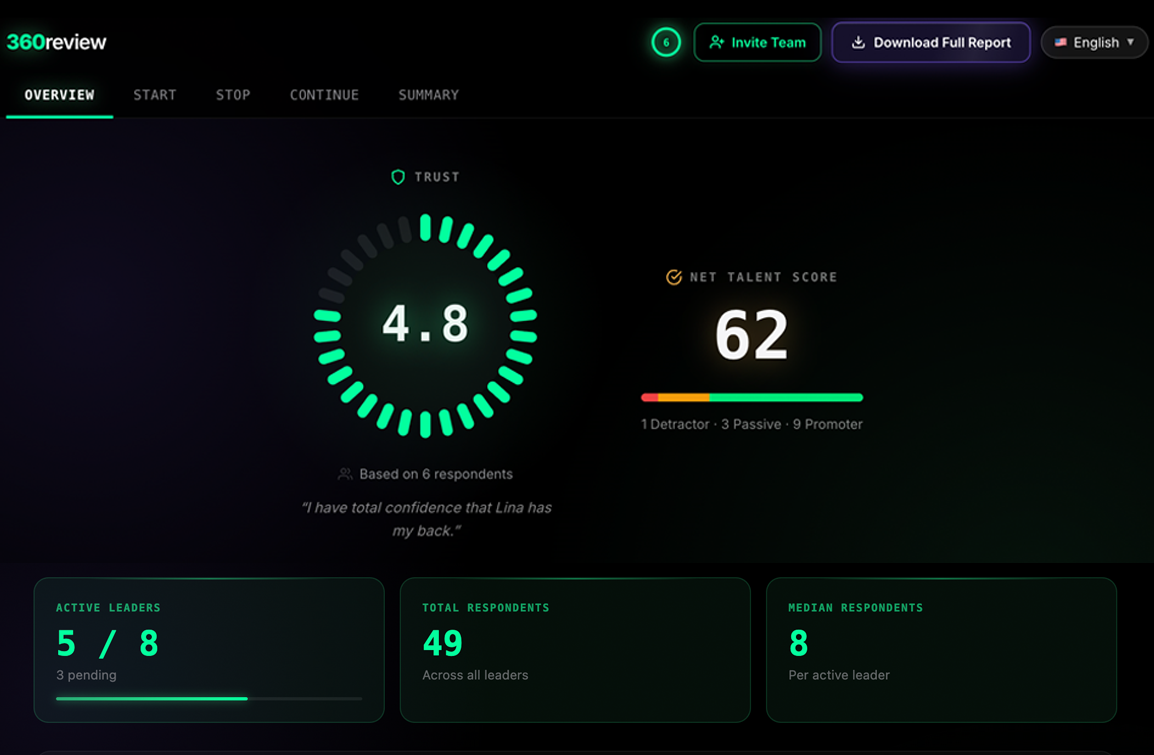
Task: Select the Overview tab
Action: pyautogui.click(x=60, y=95)
